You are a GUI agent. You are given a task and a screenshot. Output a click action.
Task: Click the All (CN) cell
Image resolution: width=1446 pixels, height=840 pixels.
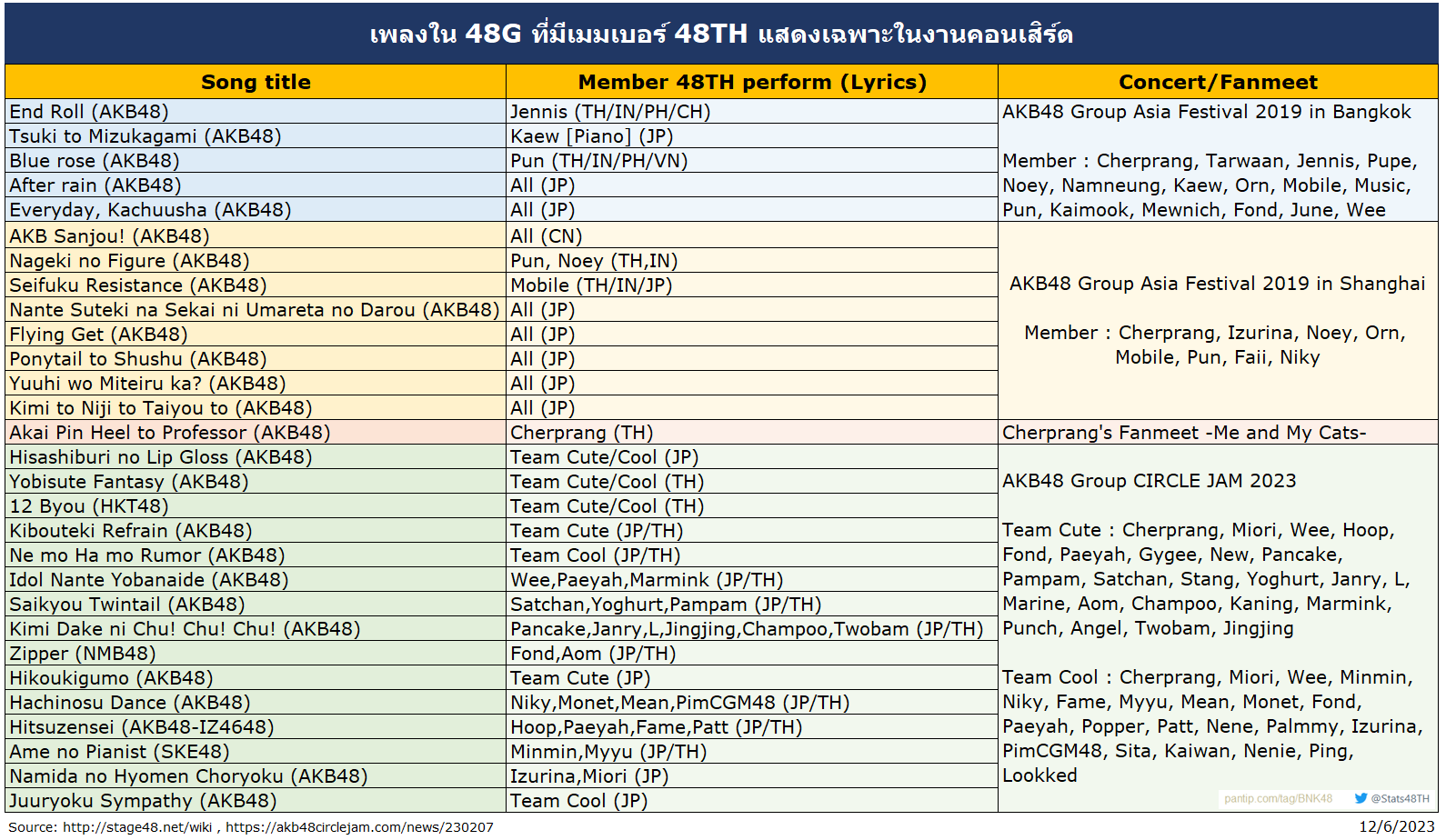click(x=752, y=236)
